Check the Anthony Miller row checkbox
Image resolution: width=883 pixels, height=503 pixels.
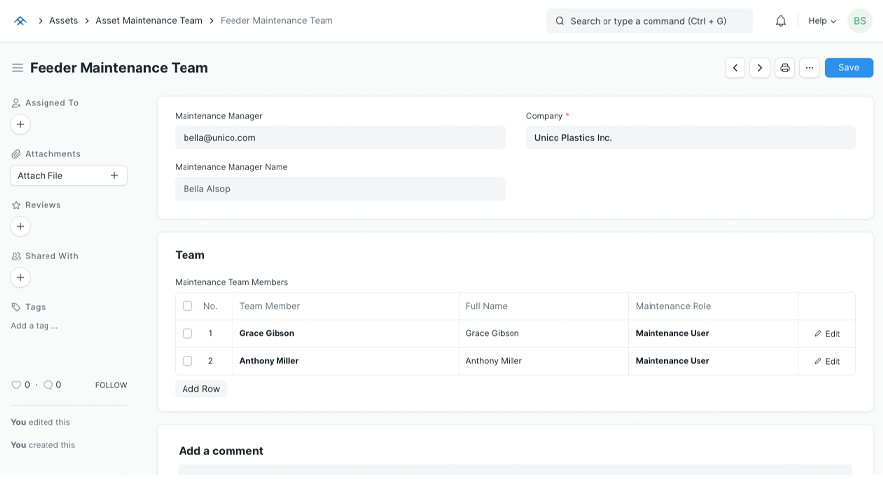[x=188, y=361]
